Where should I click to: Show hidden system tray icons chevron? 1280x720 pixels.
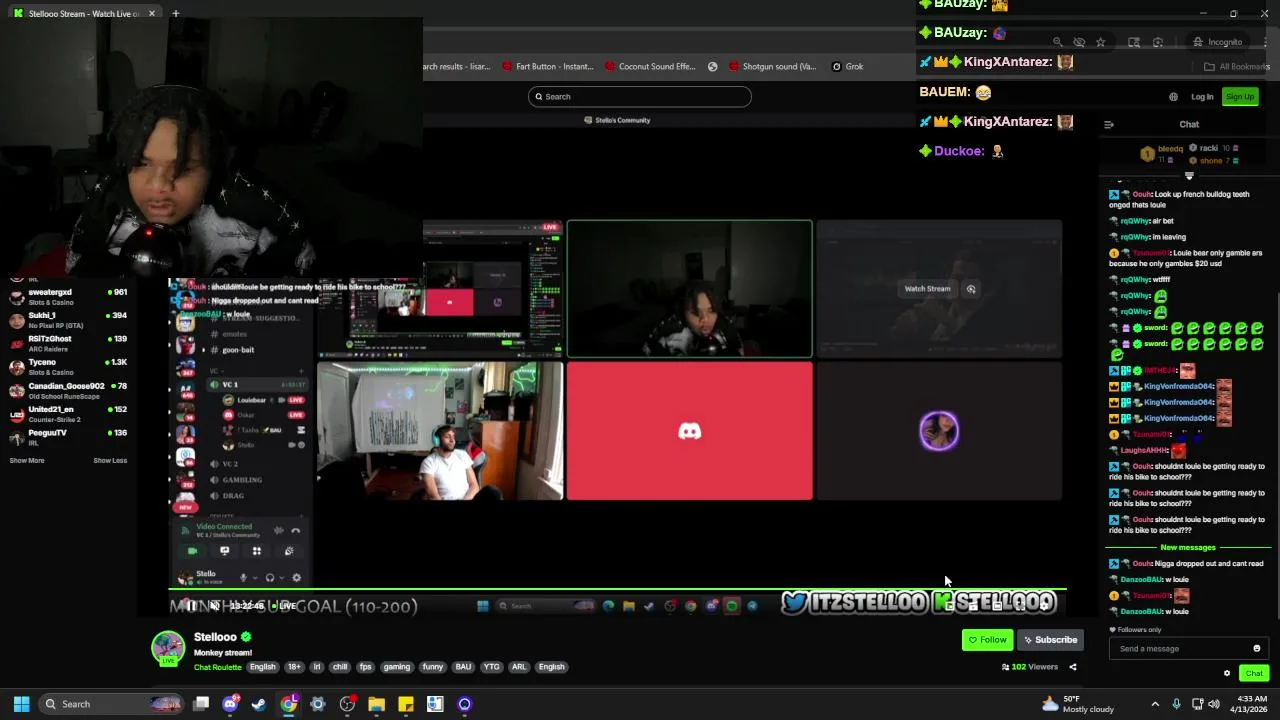(x=1155, y=704)
